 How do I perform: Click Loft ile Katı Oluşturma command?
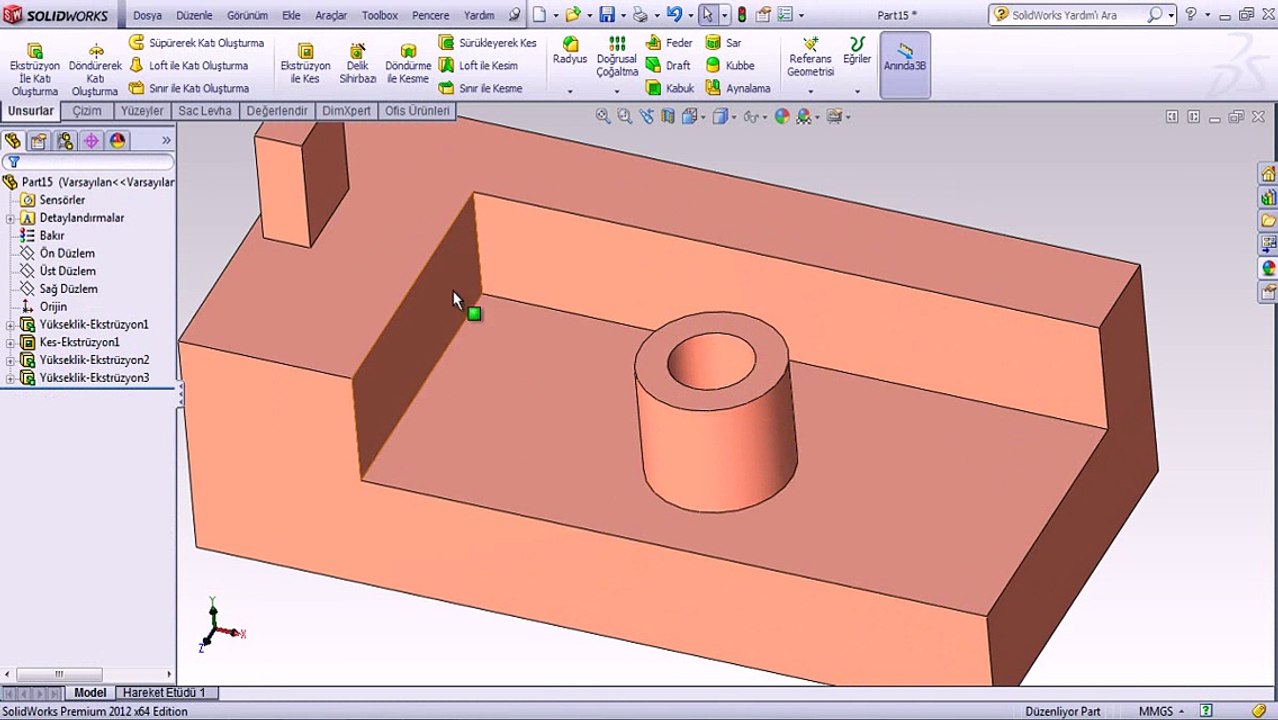188,65
